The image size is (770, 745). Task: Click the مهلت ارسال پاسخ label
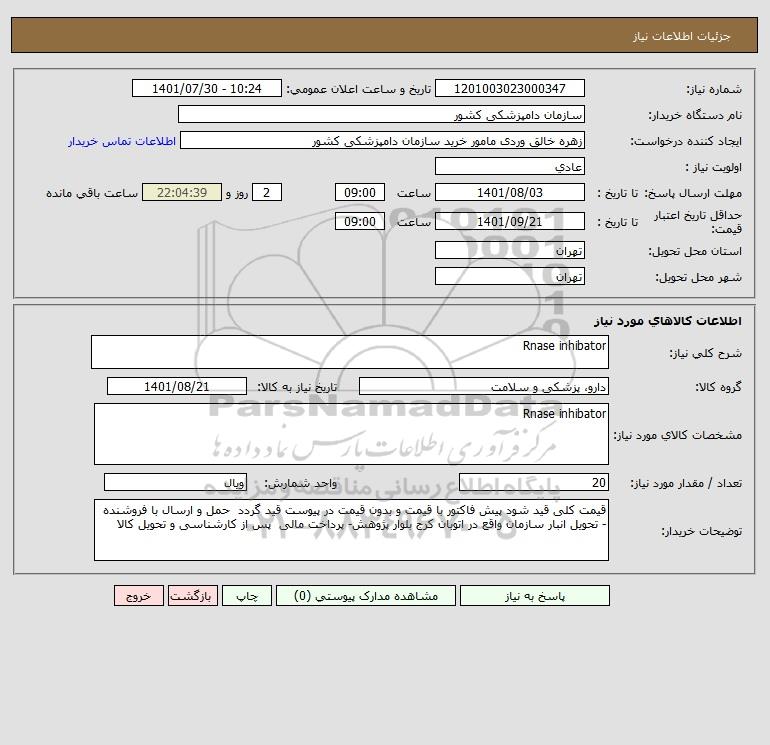(x=693, y=193)
